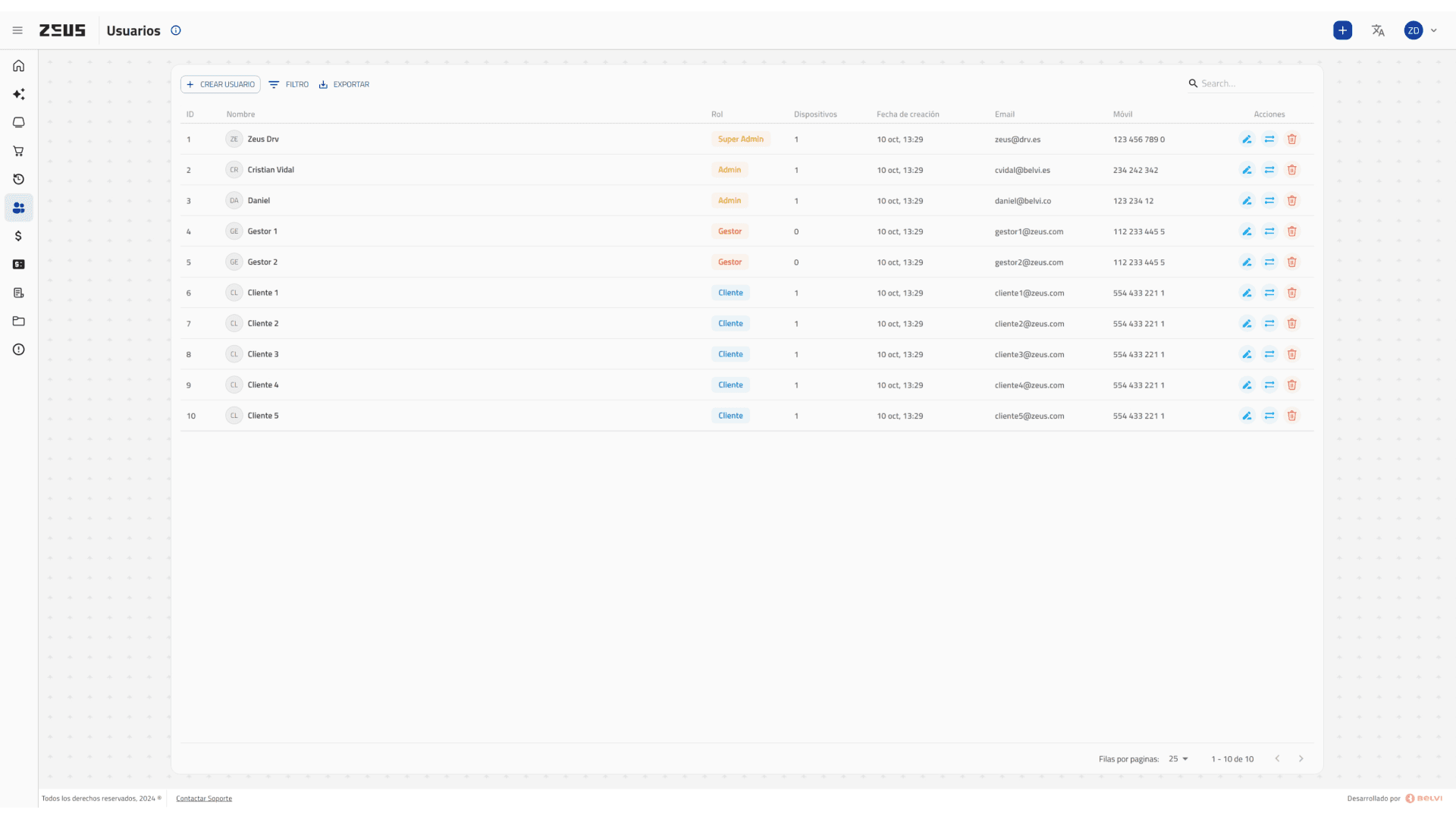Click transfer arrows icon for Gestor 1
Viewport: 1456px width, 819px height.
[x=1269, y=231]
